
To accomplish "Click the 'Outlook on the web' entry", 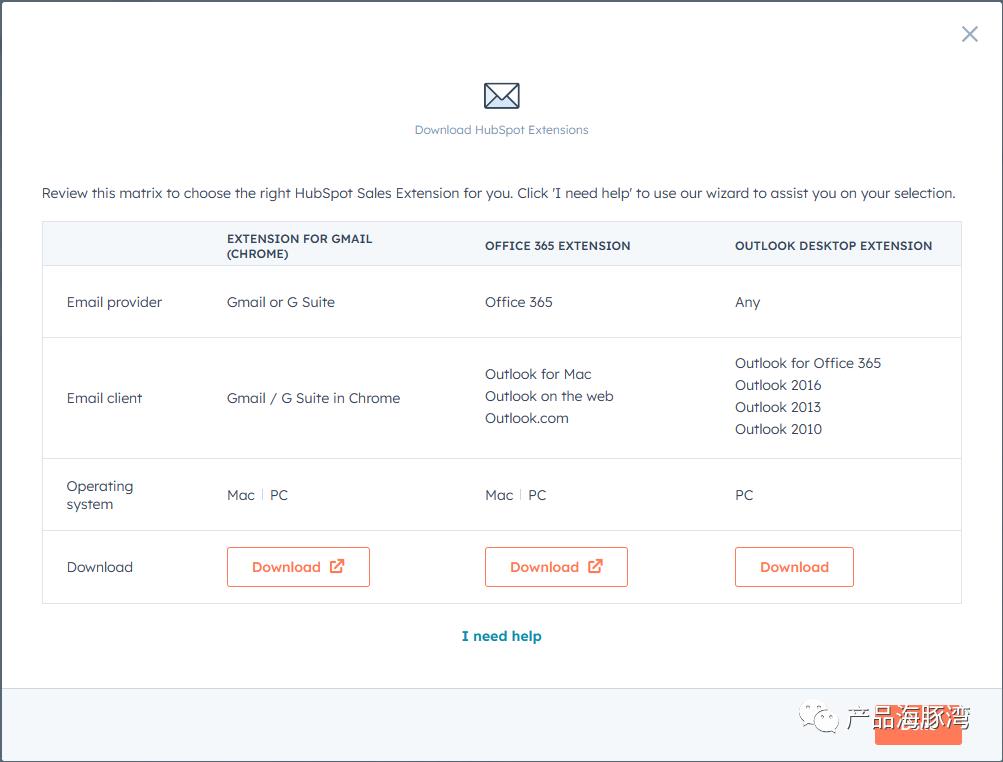I will tap(549, 396).
